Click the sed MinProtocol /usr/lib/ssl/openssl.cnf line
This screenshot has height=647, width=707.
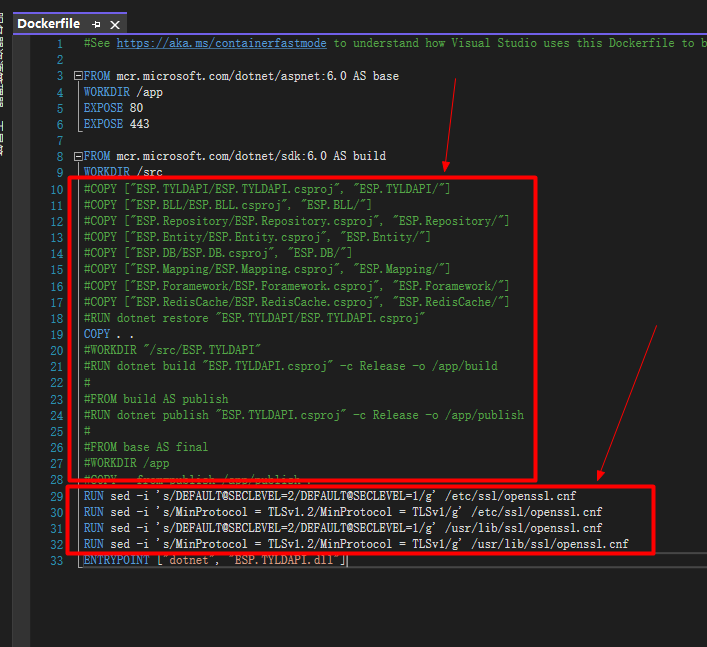point(356,544)
